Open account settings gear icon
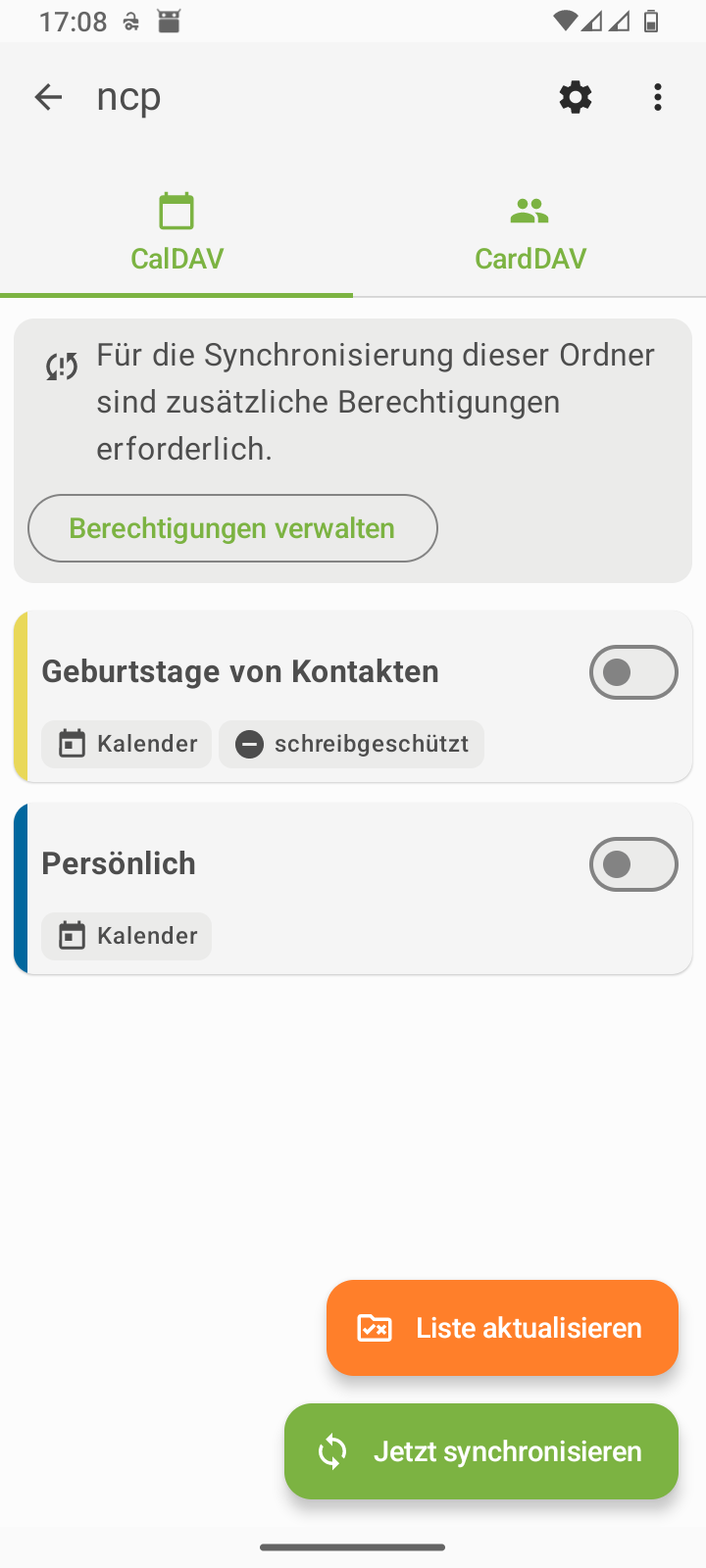This screenshot has width=706, height=1568. tap(576, 97)
